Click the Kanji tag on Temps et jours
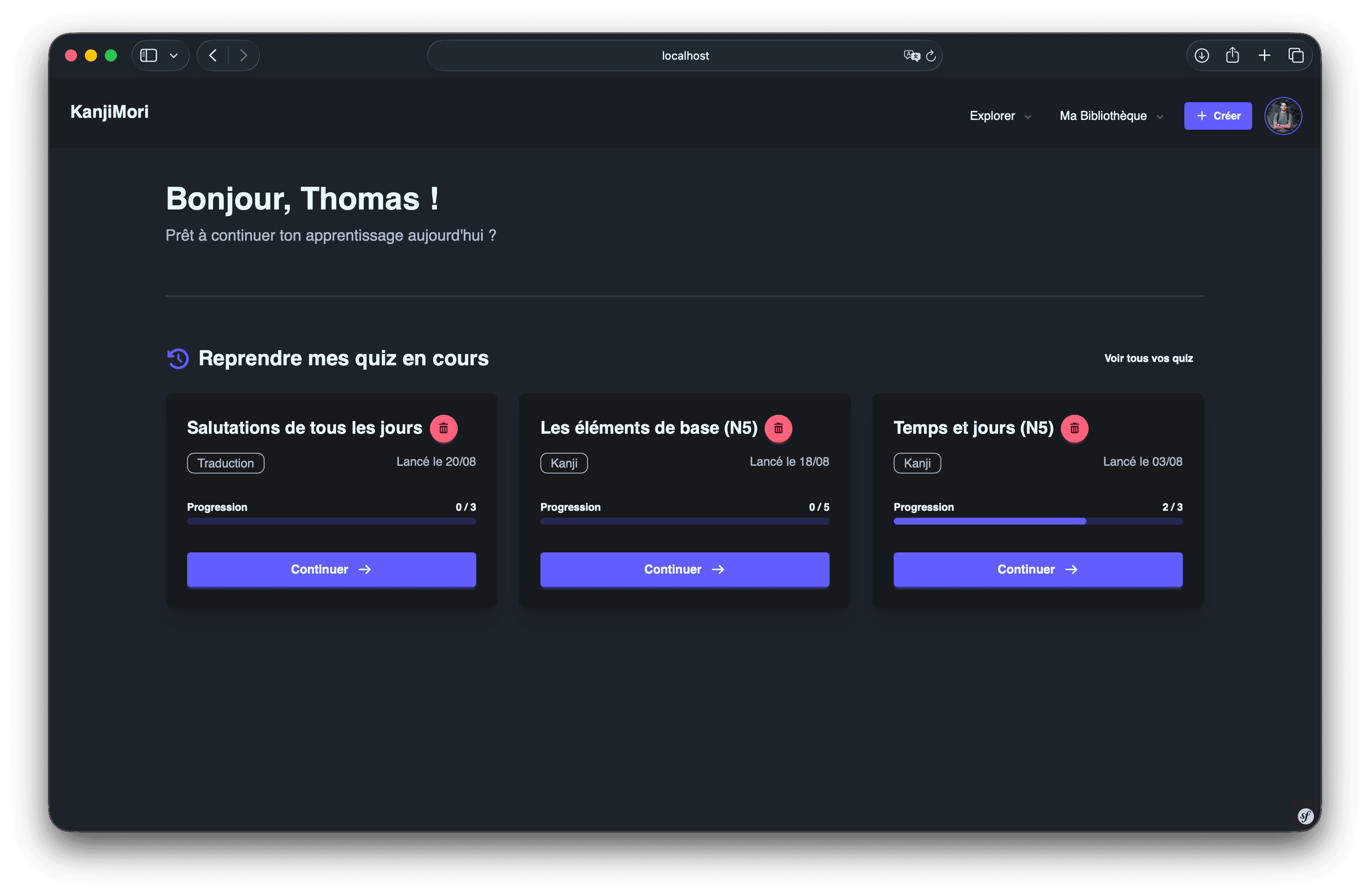Screen dimensions: 1370x896 click(917, 463)
